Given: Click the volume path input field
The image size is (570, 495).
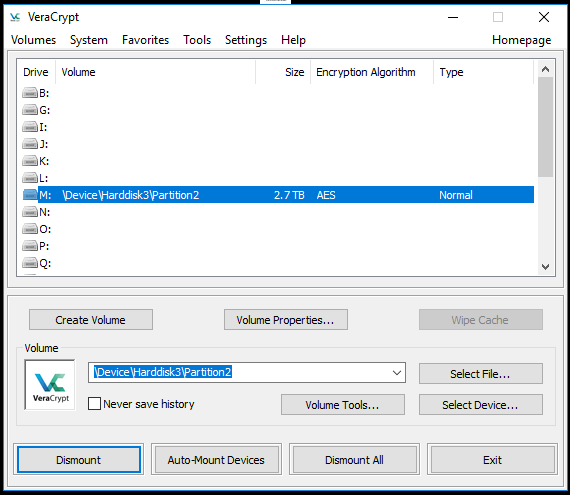Looking at the screenshot, I should pyautogui.click(x=247, y=373).
